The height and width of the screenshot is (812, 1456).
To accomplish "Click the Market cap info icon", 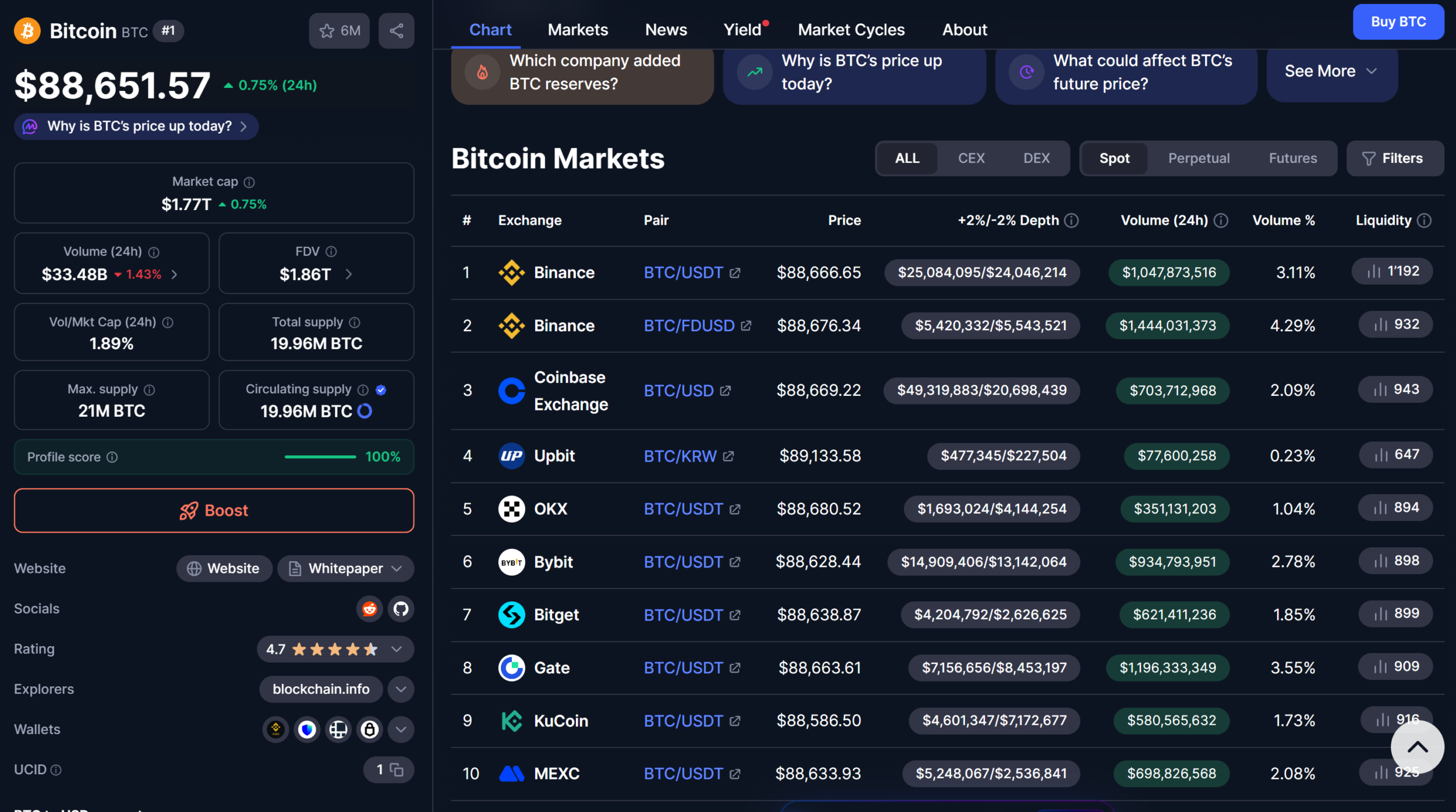I will (x=249, y=182).
